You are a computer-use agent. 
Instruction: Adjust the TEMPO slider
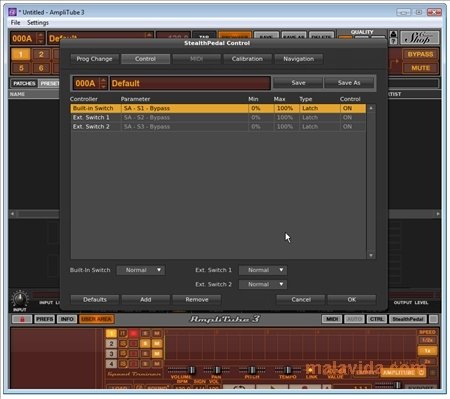pyautogui.click(x=288, y=370)
